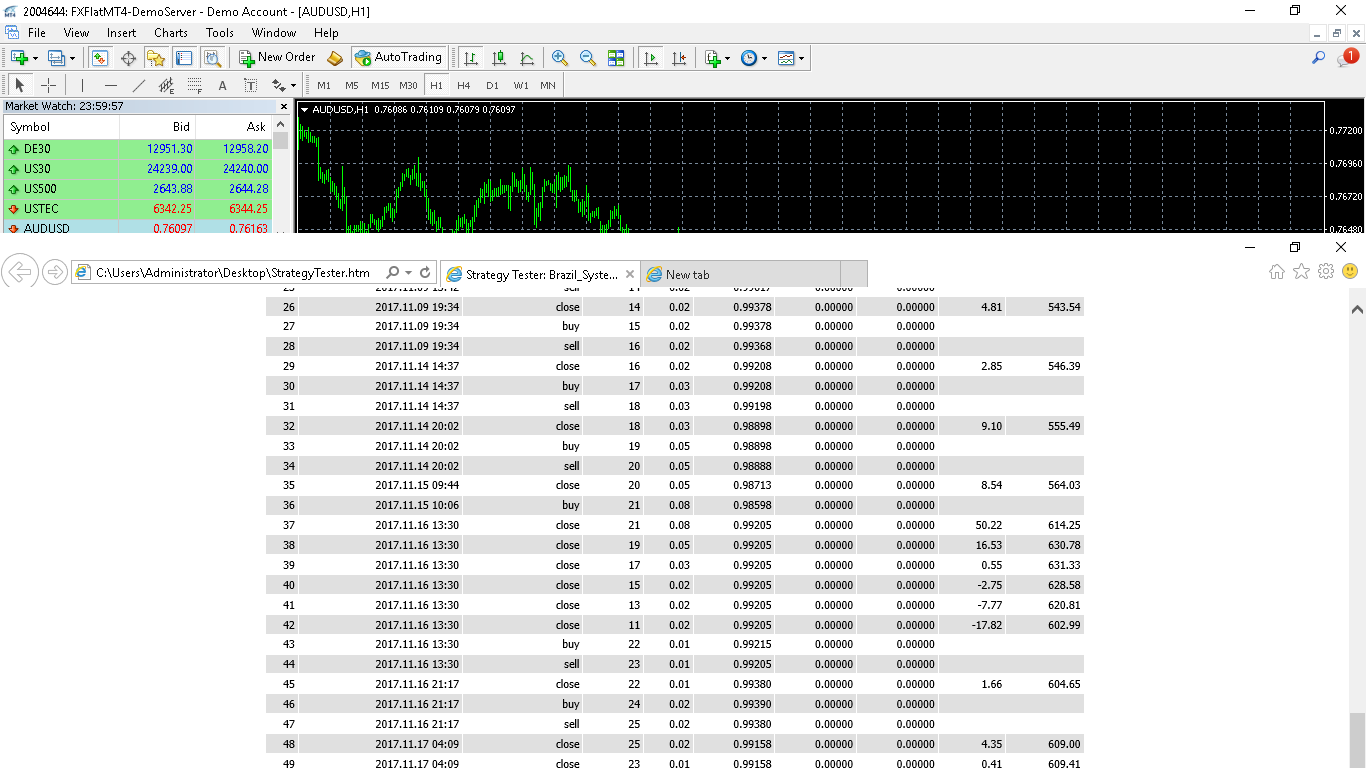This screenshot has height=768, width=1366.
Task: Select the MN monthly timeframe
Action: 548,85
